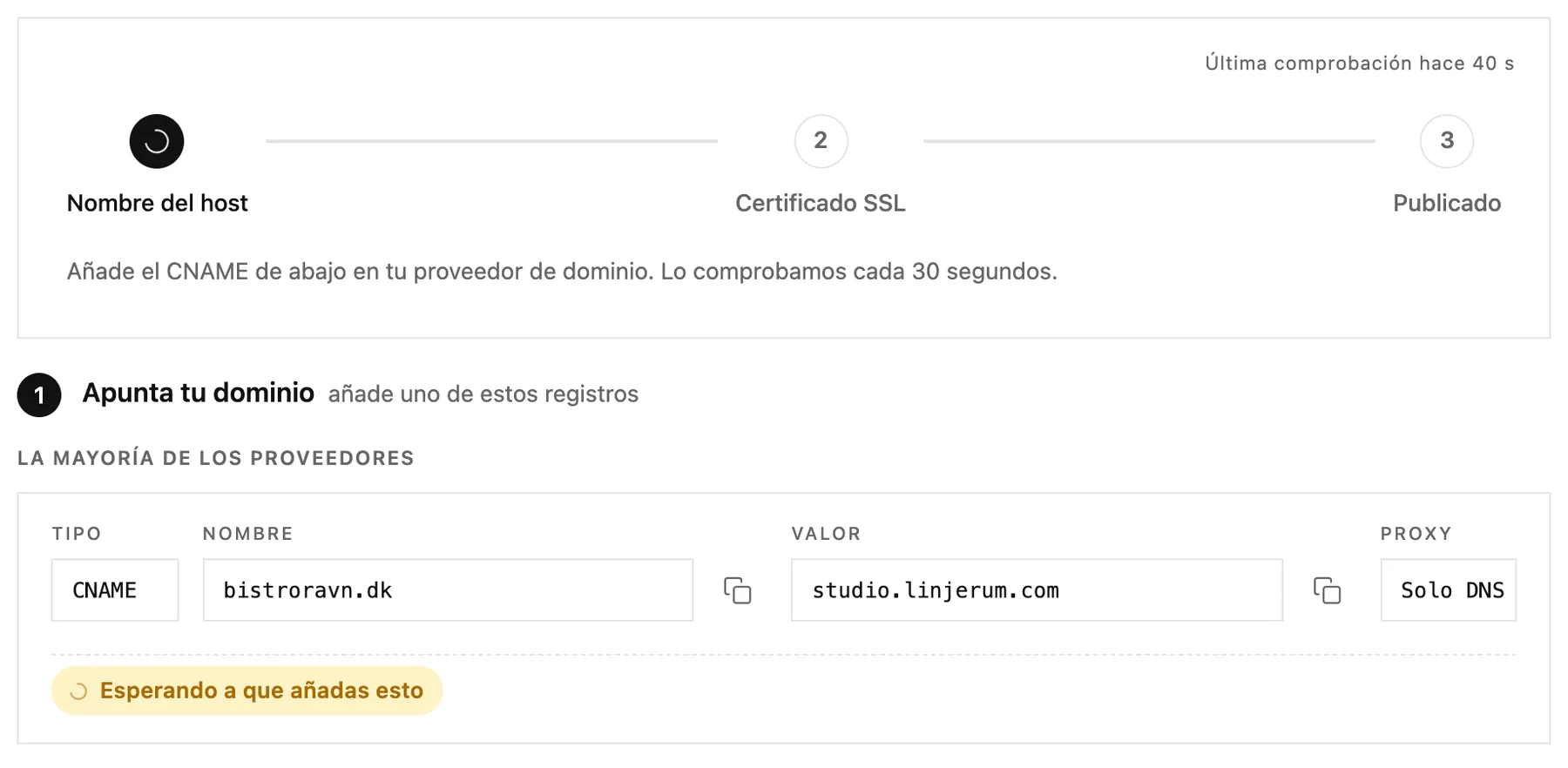1568x768 pixels.
Task: Click LA MAYORÍA DE LOS PROVEEDORES header
Action: (216, 458)
